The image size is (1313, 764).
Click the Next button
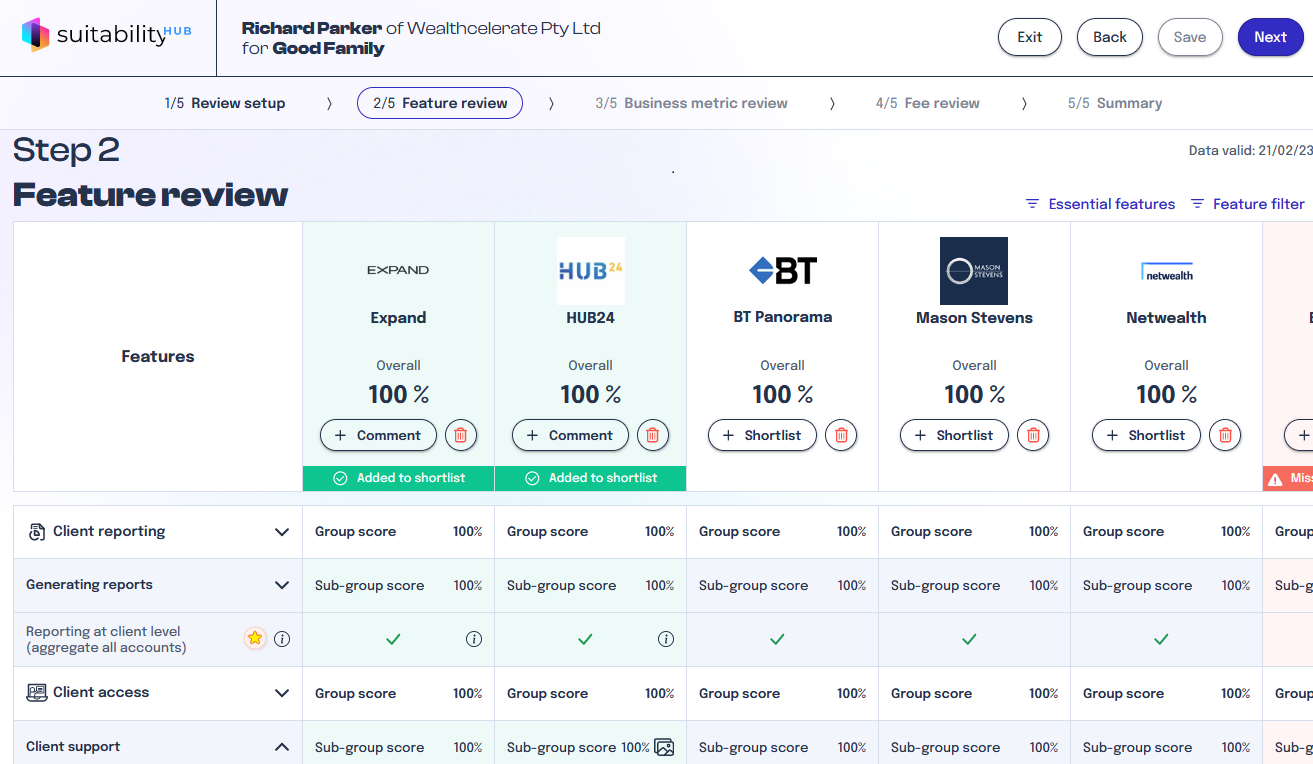[x=1271, y=37]
